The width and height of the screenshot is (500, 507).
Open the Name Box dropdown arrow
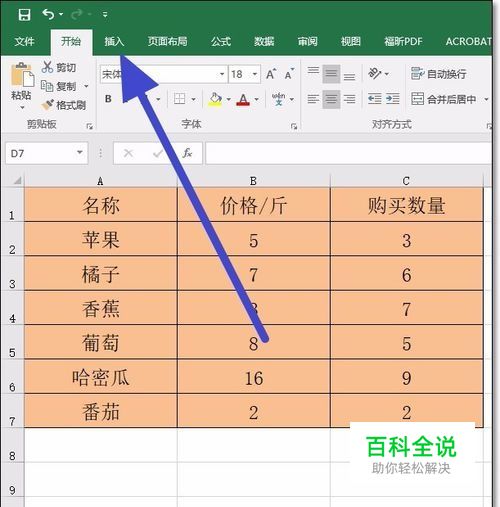coord(80,153)
